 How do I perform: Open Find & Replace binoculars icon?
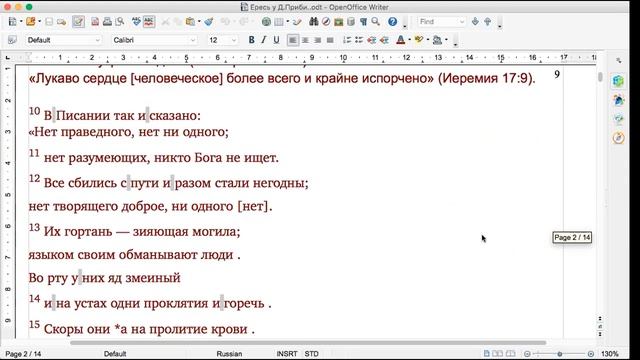[313, 22]
